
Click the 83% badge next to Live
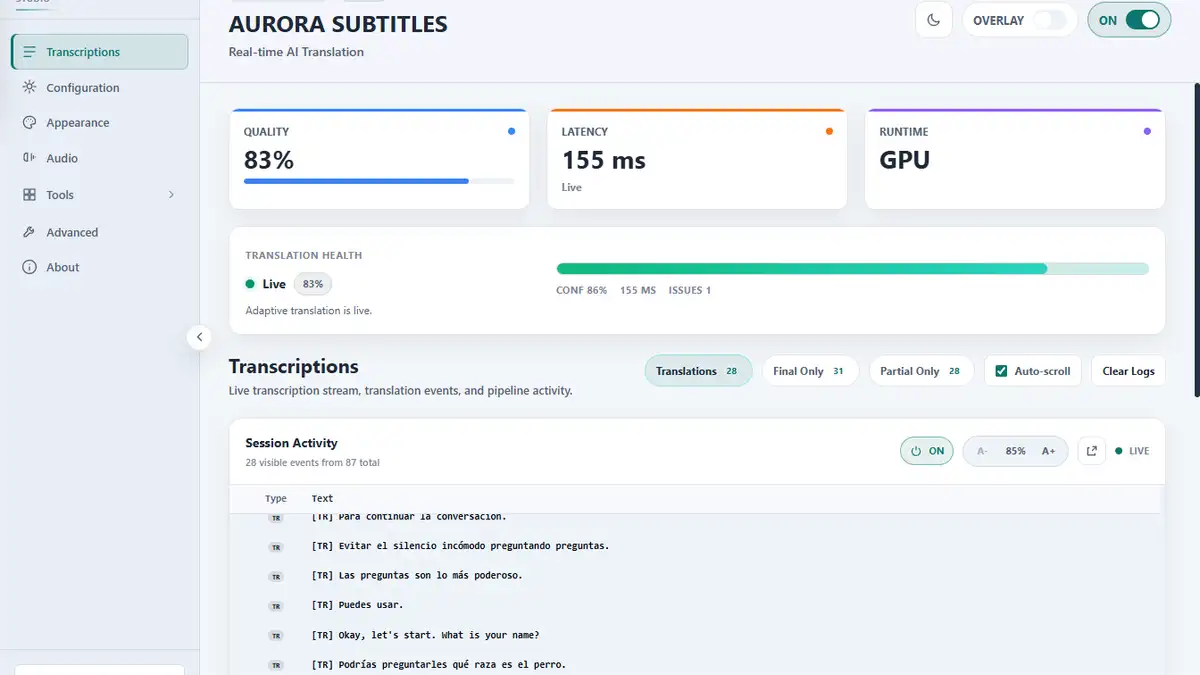(313, 284)
